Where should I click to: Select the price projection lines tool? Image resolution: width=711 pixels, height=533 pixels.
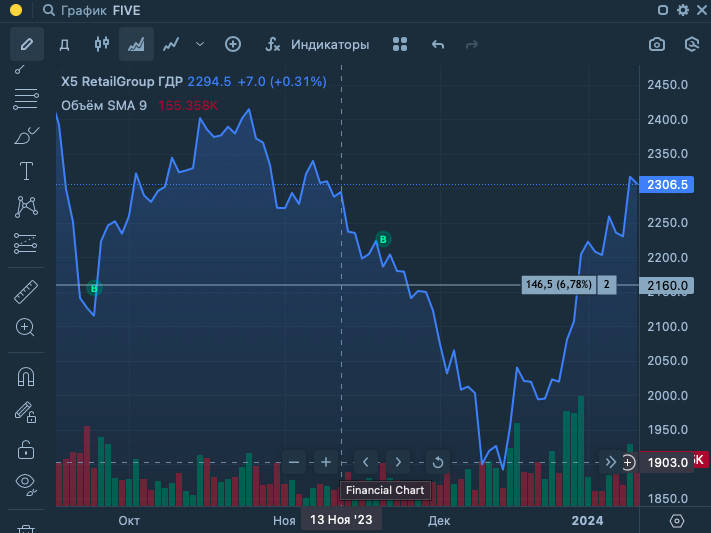(25, 244)
